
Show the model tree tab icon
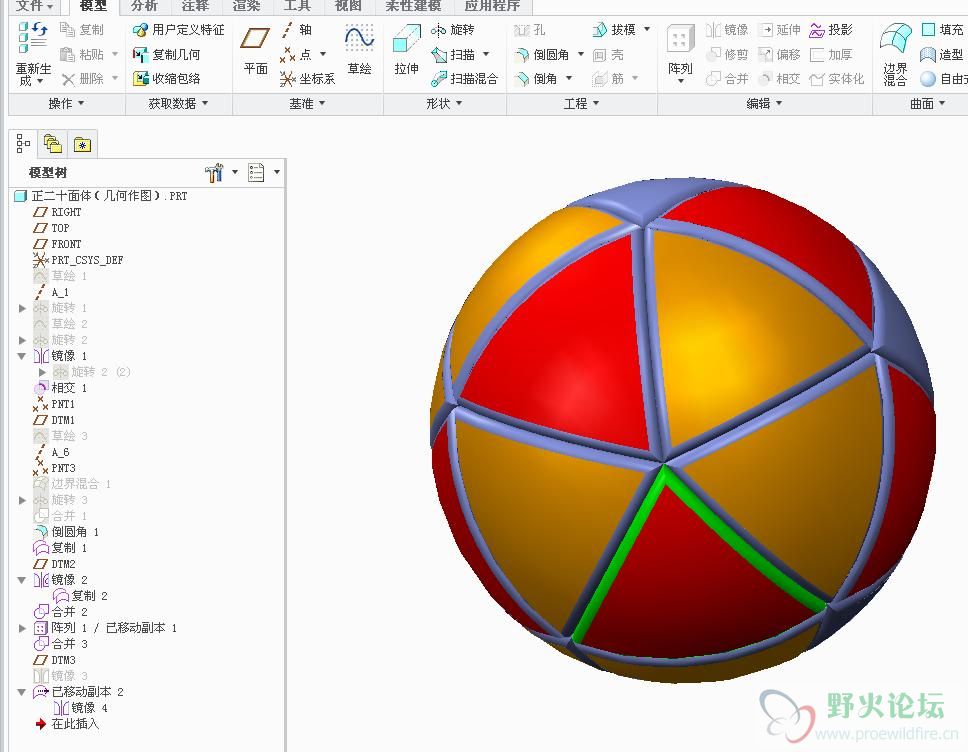(23, 144)
